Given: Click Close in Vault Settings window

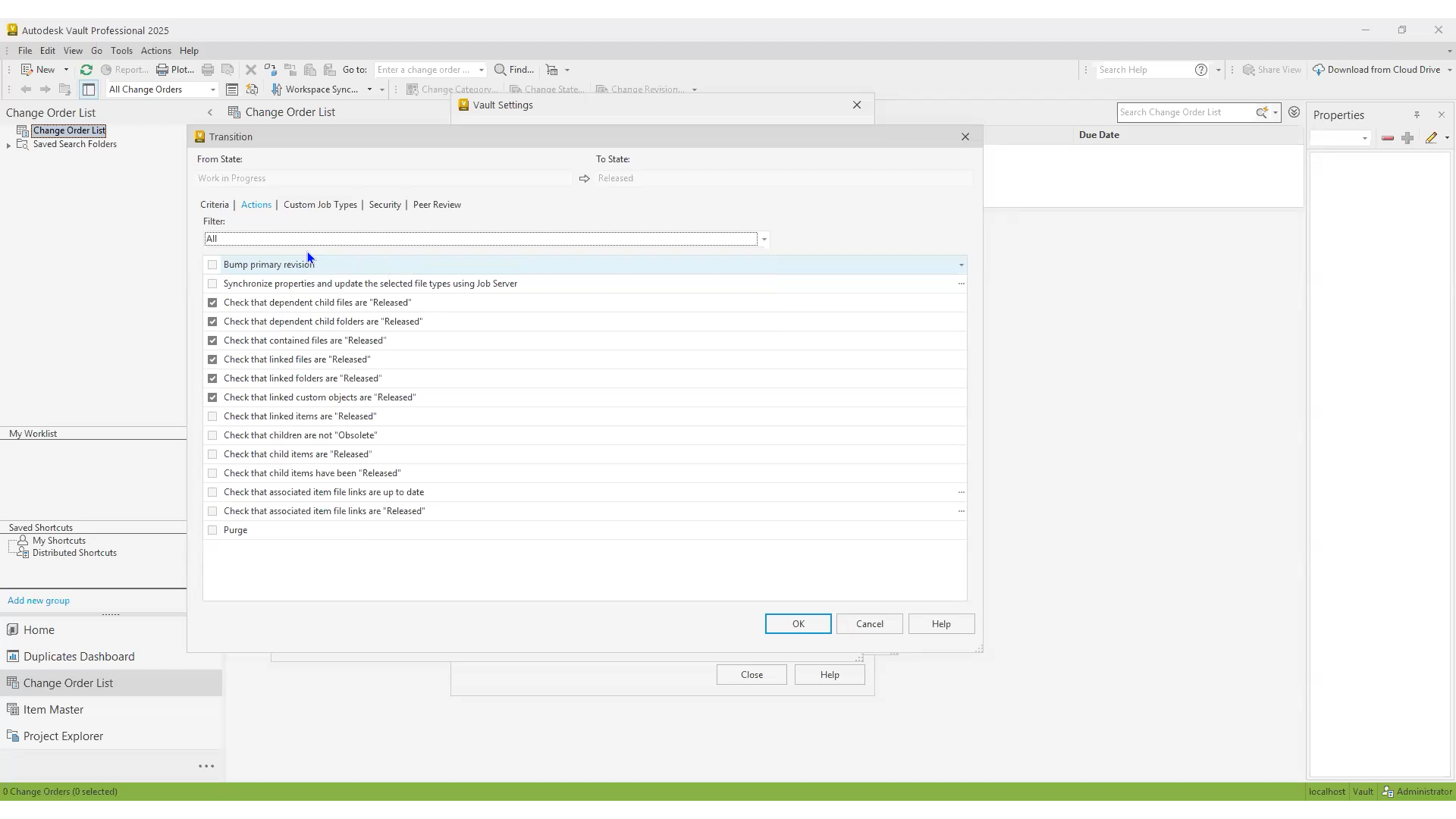Looking at the screenshot, I should 752,674.
